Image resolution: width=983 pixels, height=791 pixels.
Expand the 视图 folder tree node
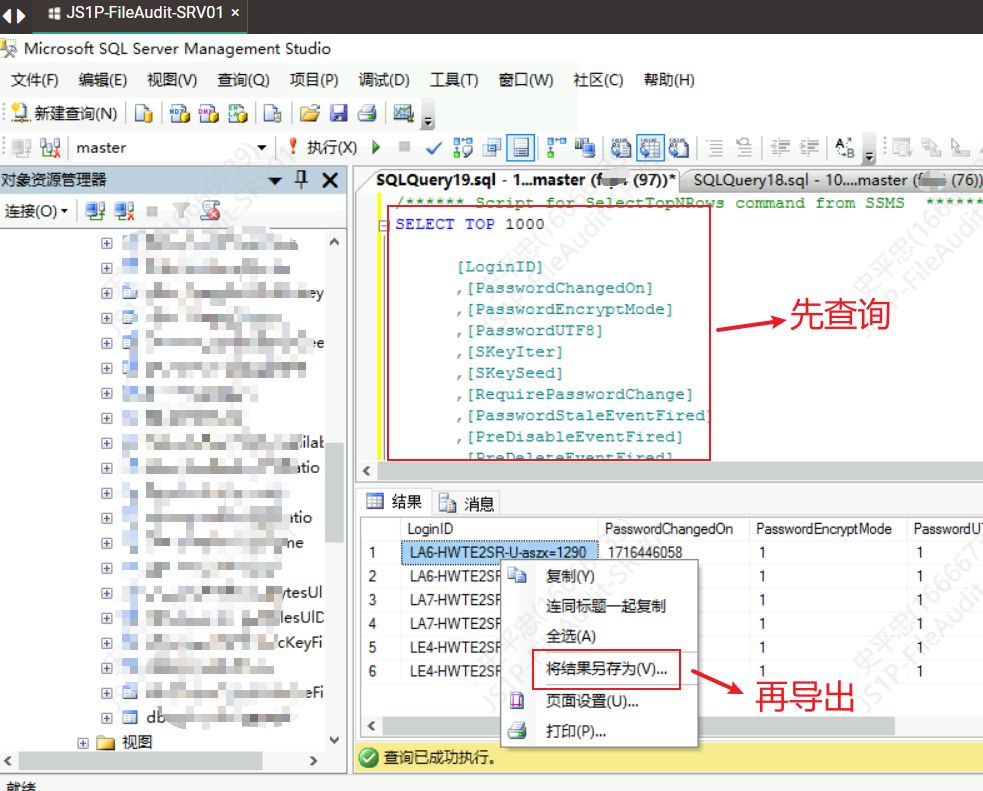[84, 742]
